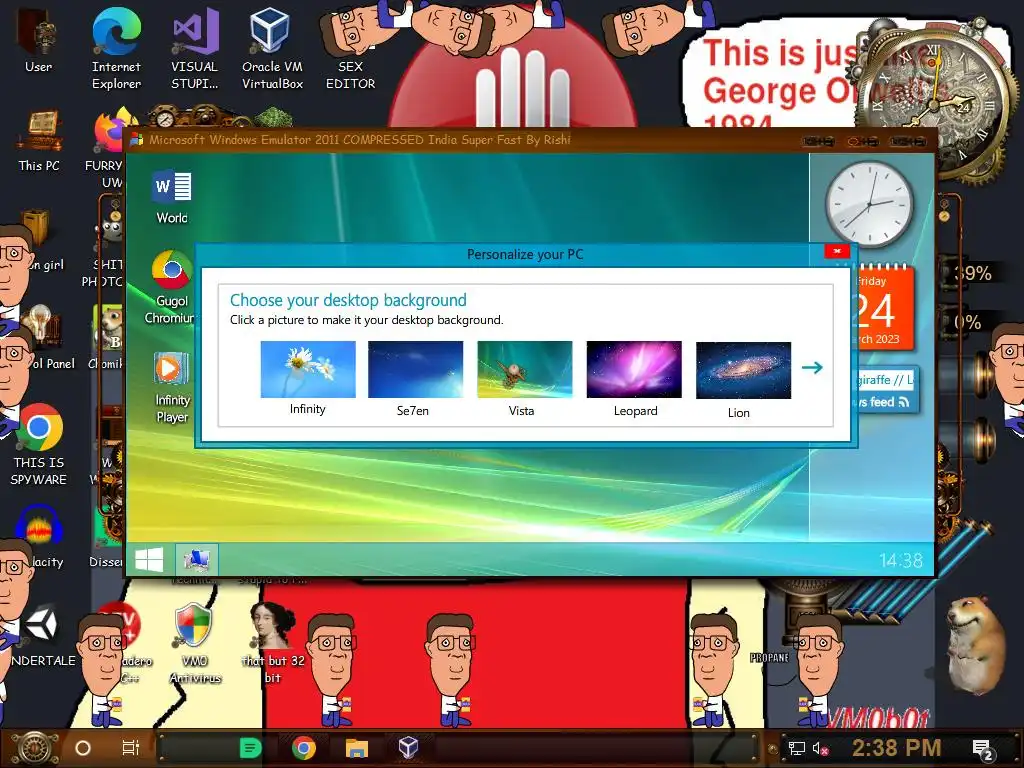Screen dimensions: 1024x768
Task: Open This PC desktop icon
Action: tap(39, 141)
